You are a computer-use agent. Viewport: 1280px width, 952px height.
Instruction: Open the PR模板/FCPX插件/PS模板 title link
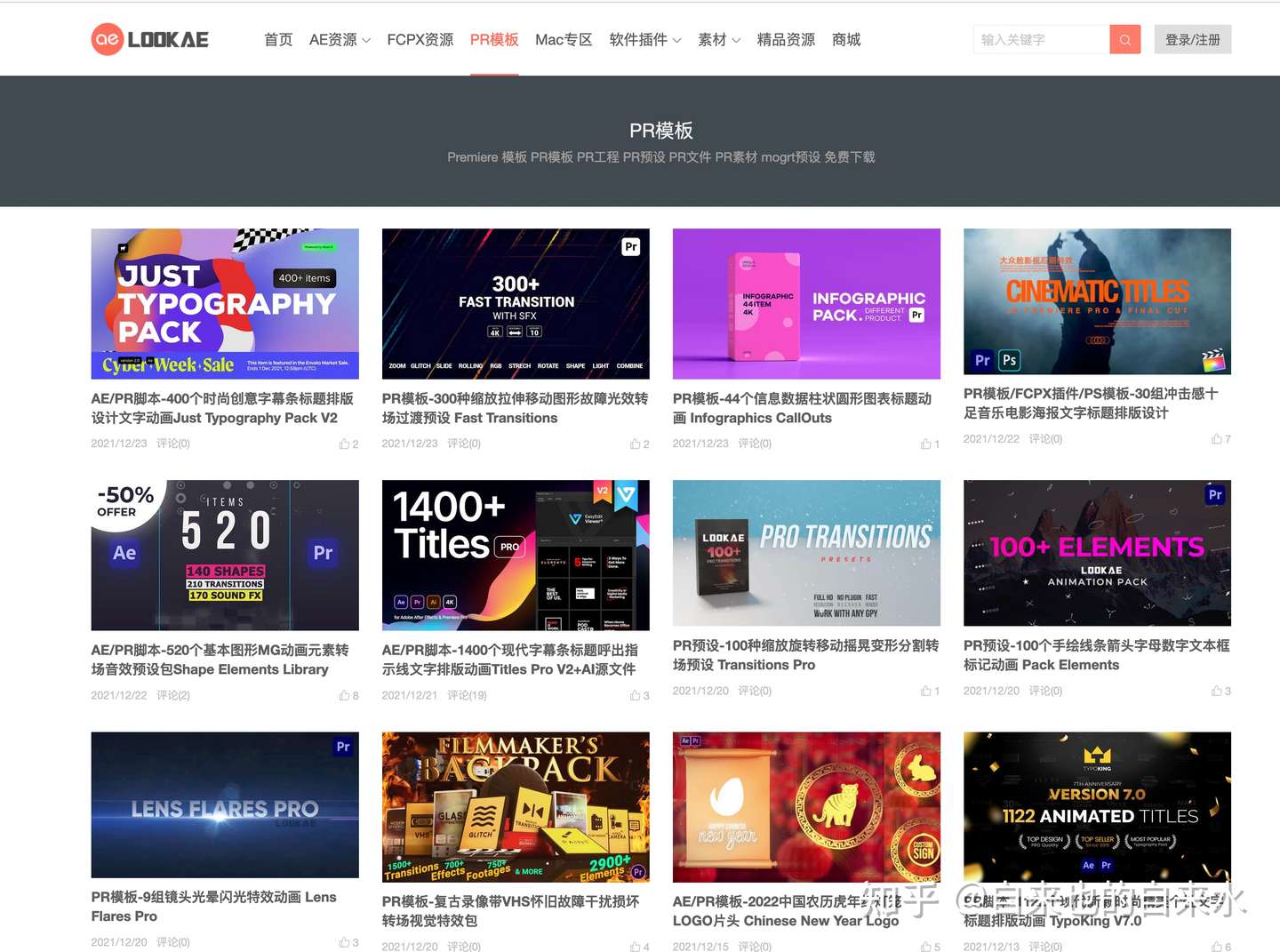[x=1091, y=404]
